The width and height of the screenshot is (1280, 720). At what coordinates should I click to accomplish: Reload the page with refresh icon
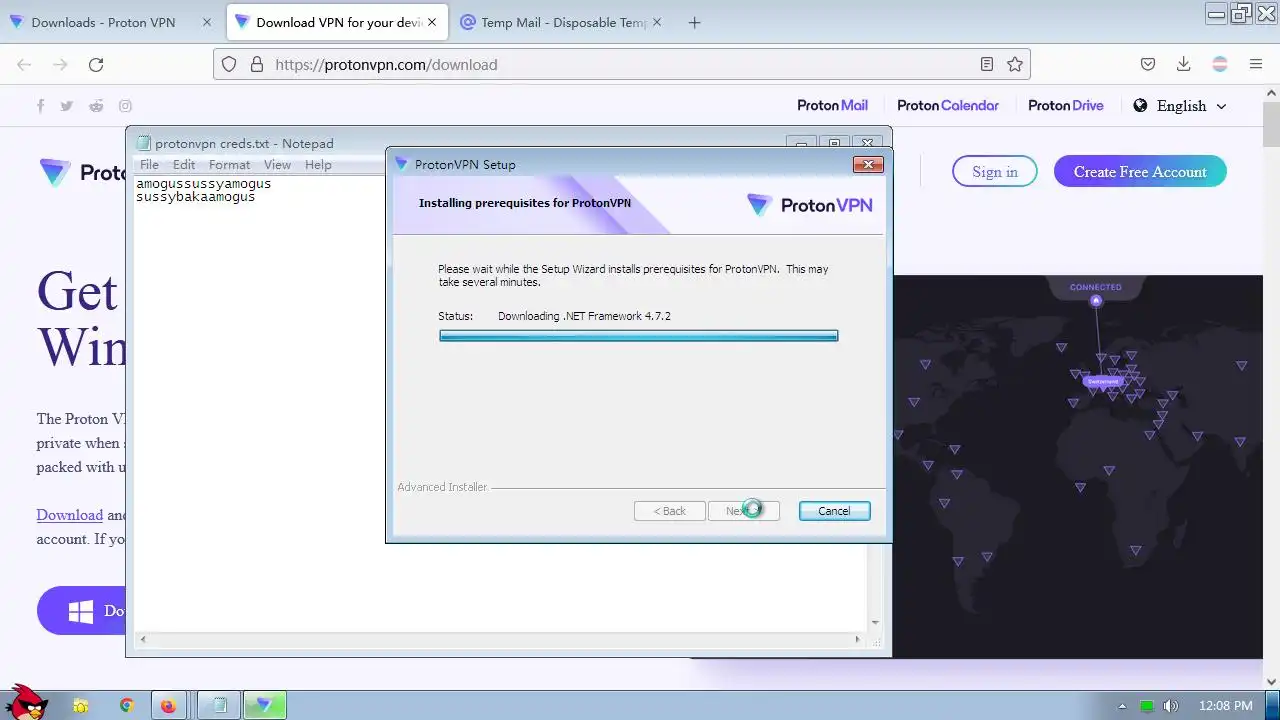(x=96, y=64)
